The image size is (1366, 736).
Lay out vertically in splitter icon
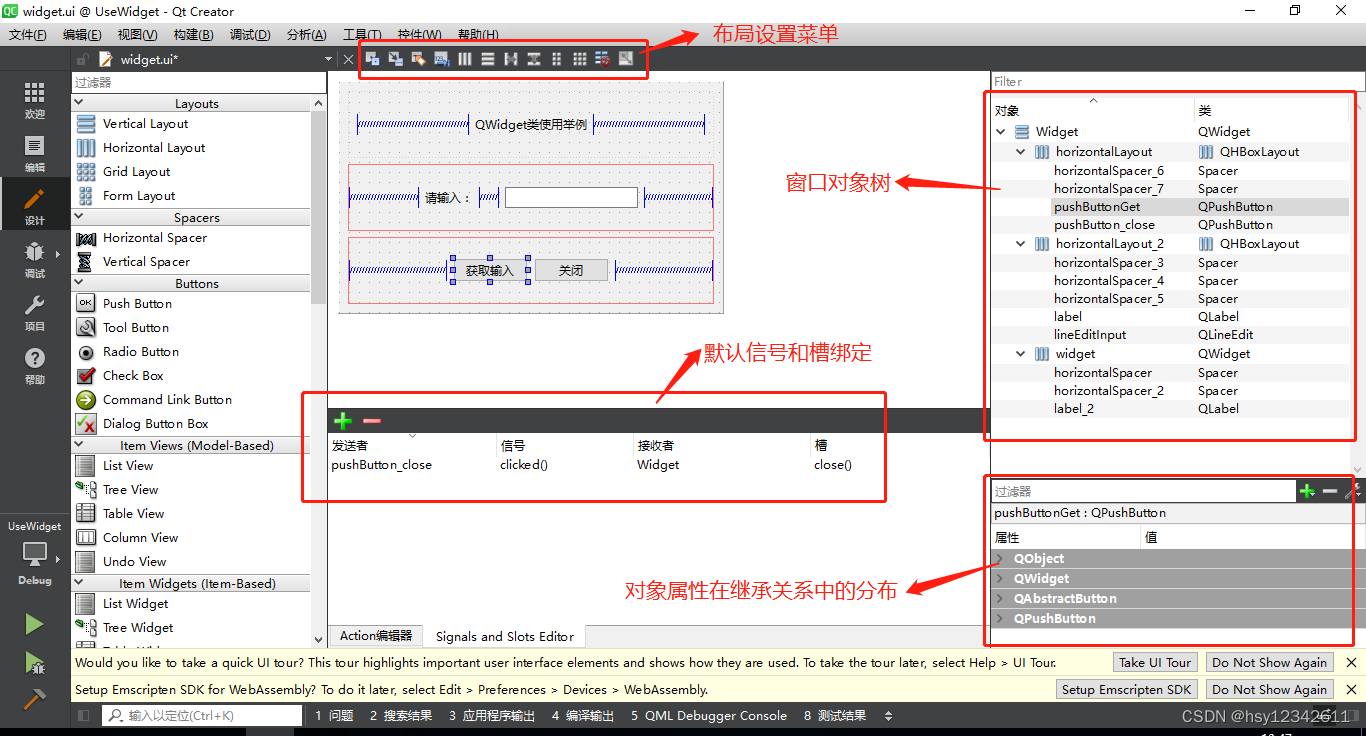534,59
